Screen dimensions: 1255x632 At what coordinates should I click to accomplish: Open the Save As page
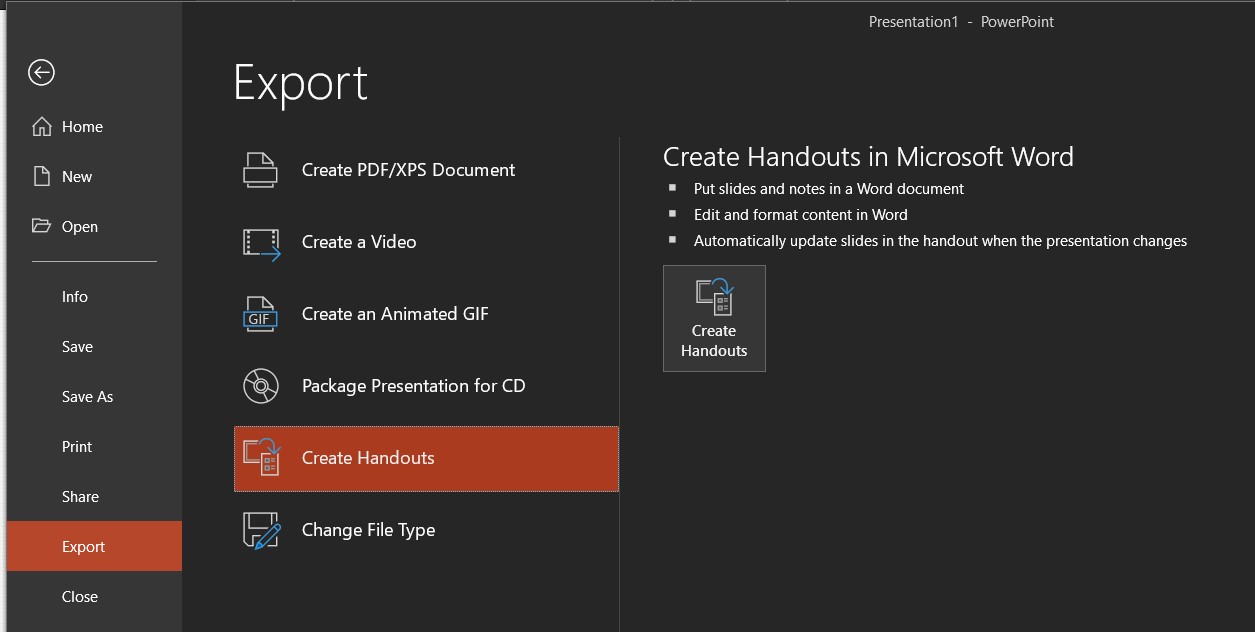tap(88, 397)
